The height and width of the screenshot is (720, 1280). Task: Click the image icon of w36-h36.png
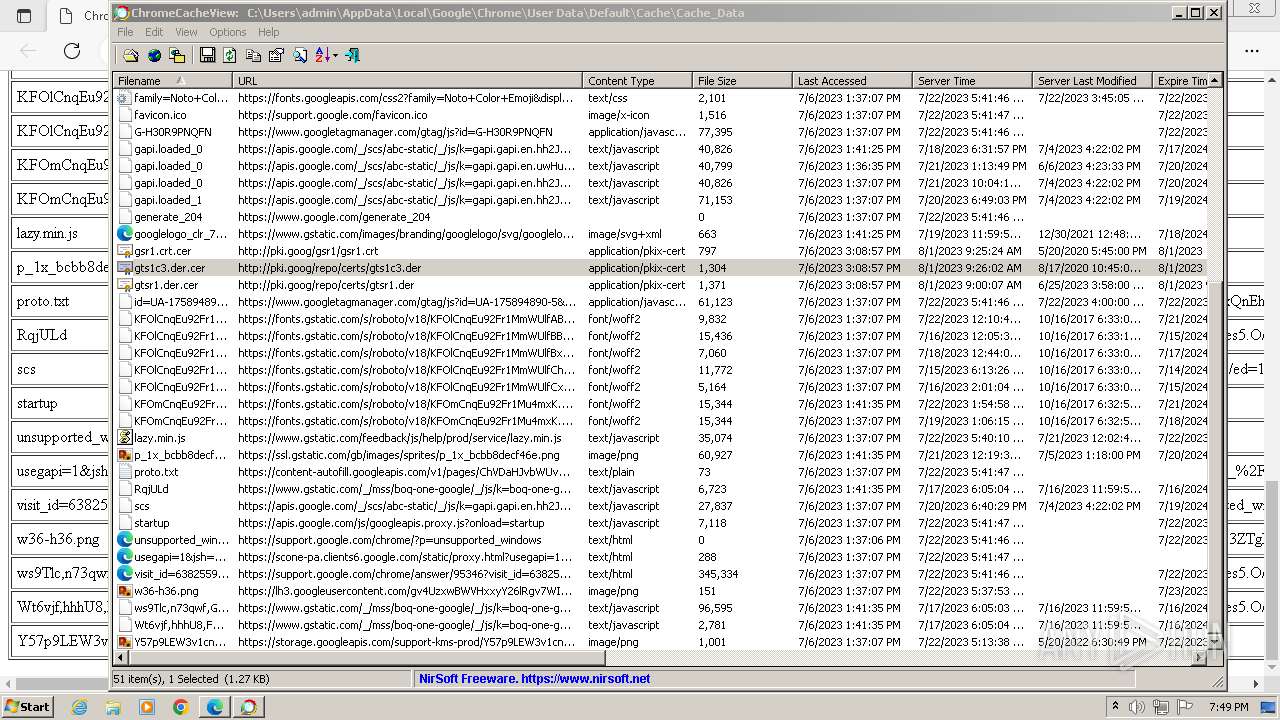(125, 591)
